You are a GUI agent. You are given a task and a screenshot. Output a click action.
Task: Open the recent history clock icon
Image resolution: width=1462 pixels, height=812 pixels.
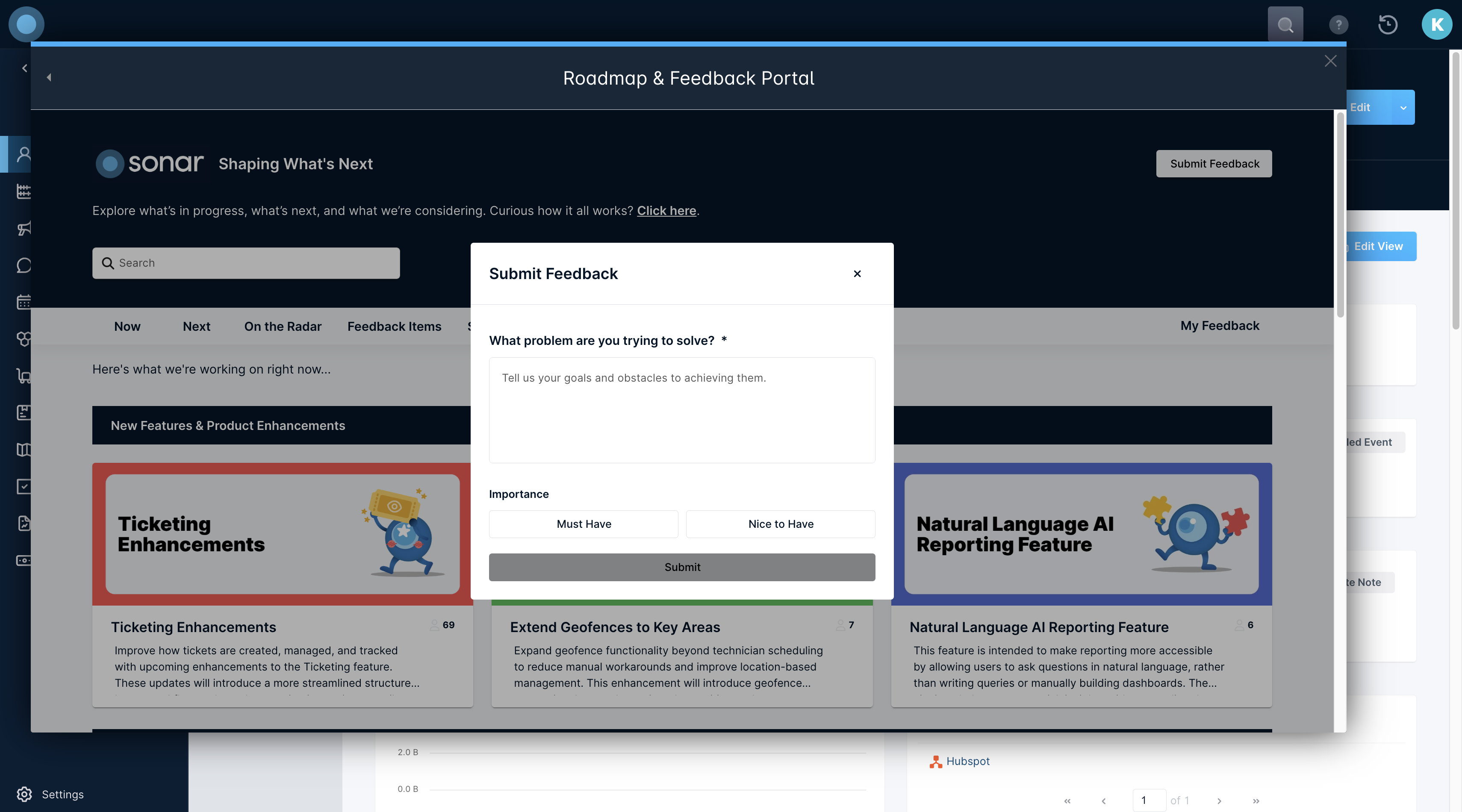[1388, 24]
